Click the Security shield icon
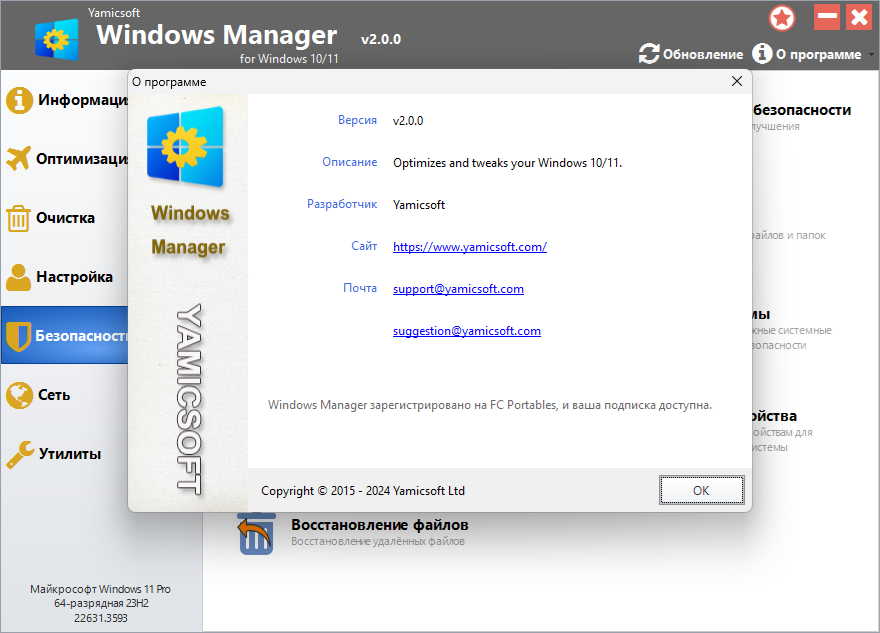 click(19, 336)
